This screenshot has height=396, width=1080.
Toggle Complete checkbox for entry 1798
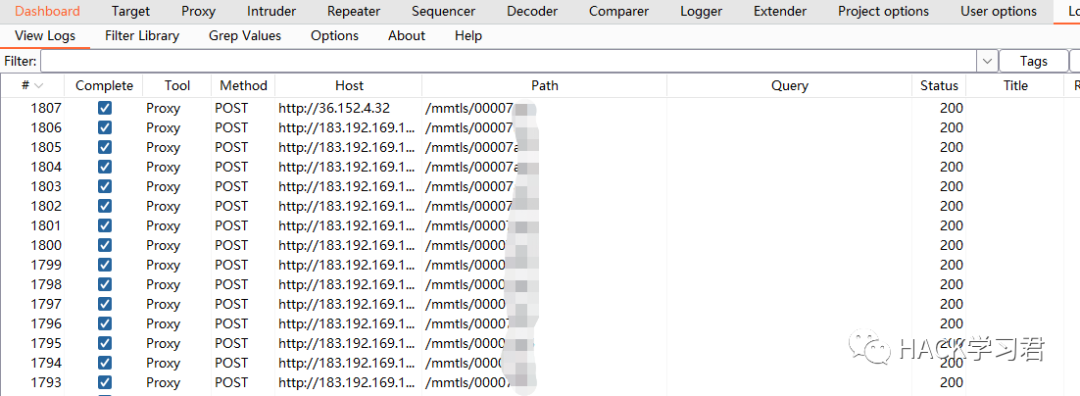(105, 284)
